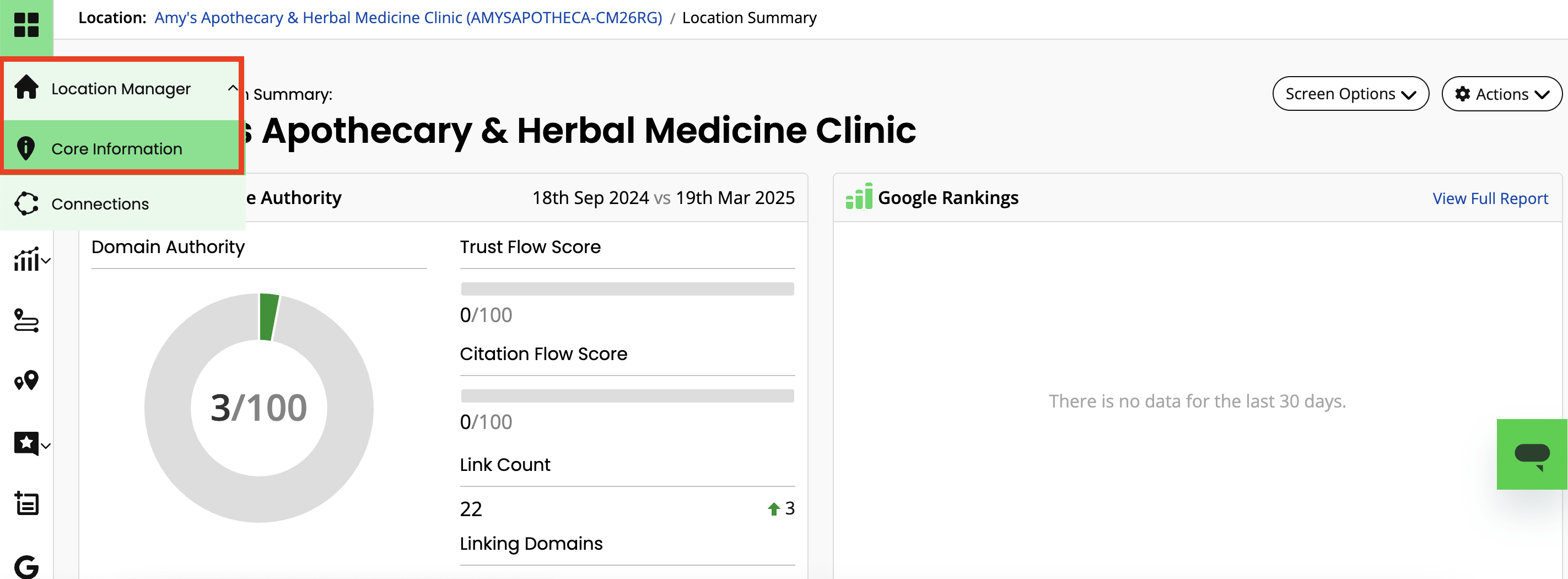Click the Google G sidebar icon

(26, 566)
